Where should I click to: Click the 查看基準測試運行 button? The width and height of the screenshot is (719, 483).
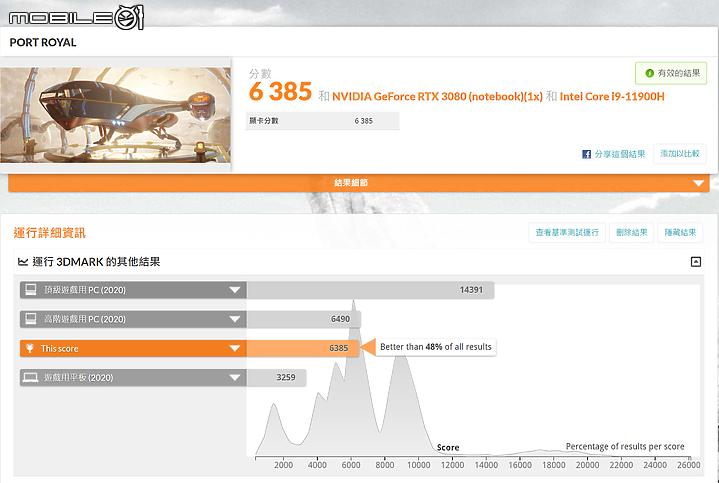pyautogui.click(x=567, y=233)
